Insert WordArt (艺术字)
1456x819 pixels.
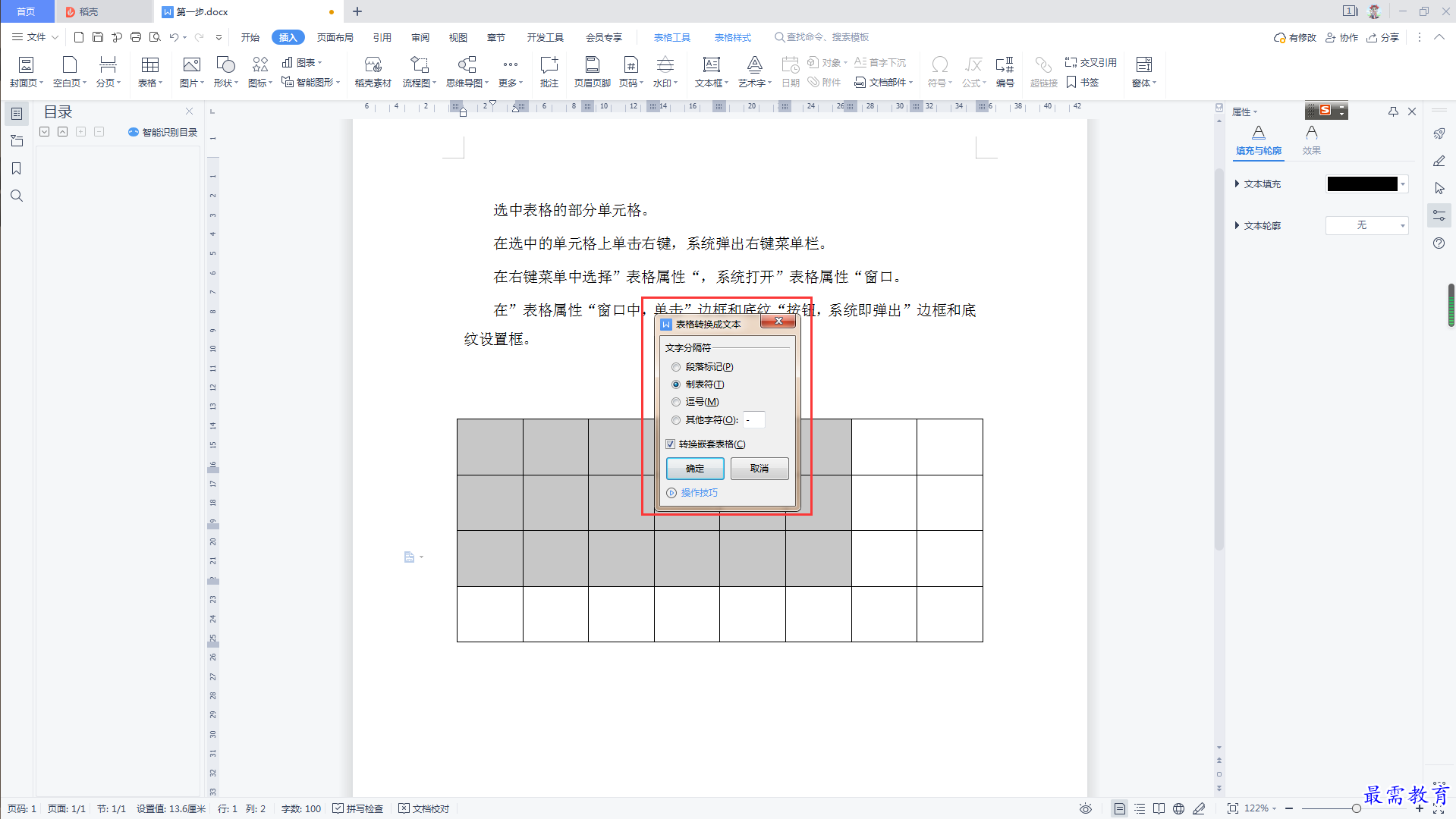click(x=755, y=72)
